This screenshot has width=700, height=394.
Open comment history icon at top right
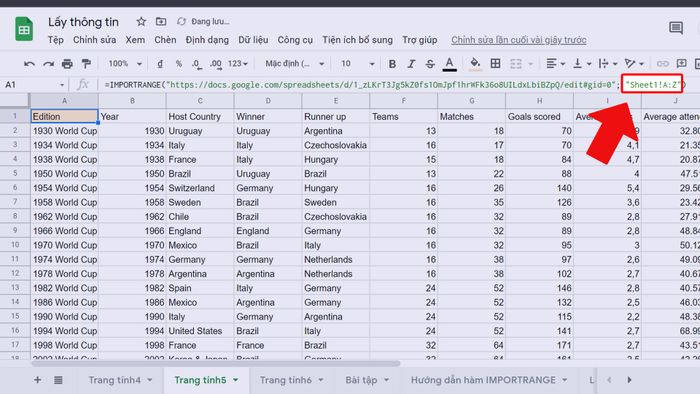click(676, 28)
